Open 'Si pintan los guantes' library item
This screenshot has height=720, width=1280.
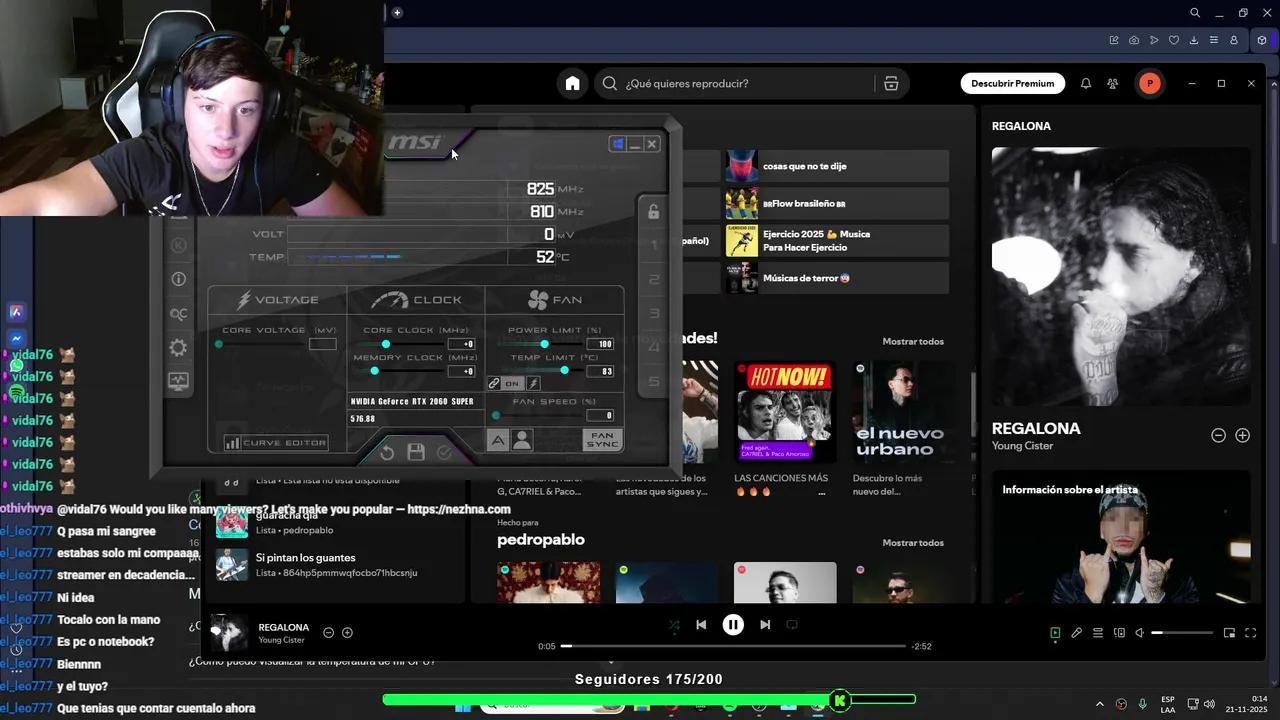[335, 564]
